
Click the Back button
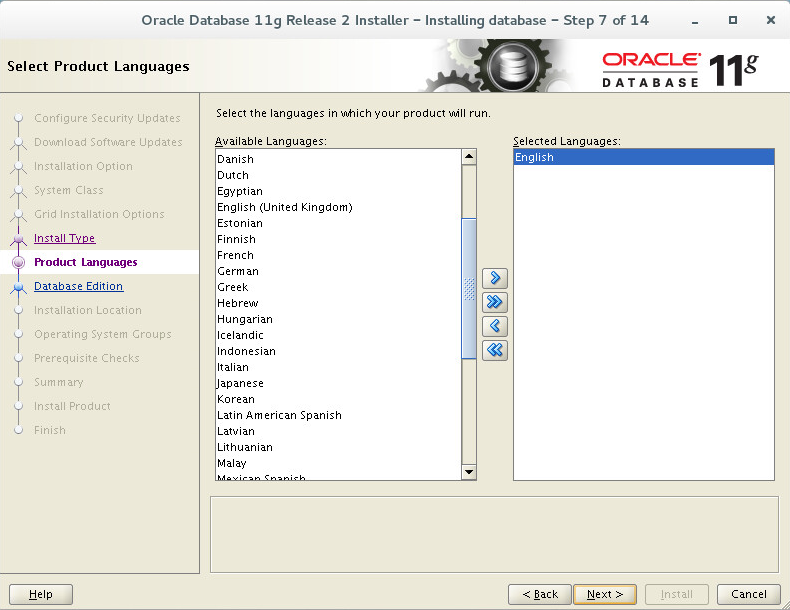[x=540, y=594]
